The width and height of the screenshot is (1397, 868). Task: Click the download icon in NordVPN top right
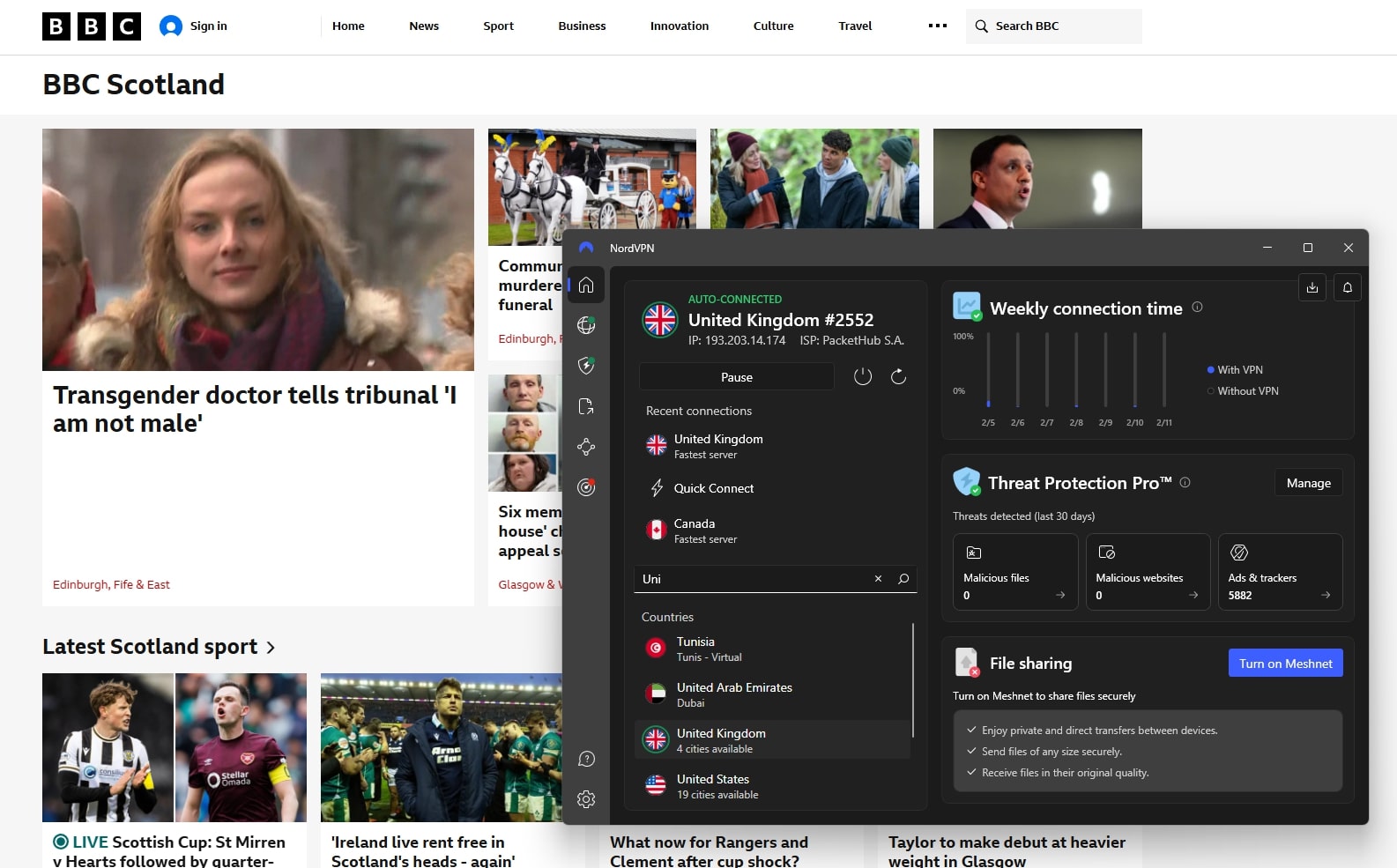(x=1312, y=287)
